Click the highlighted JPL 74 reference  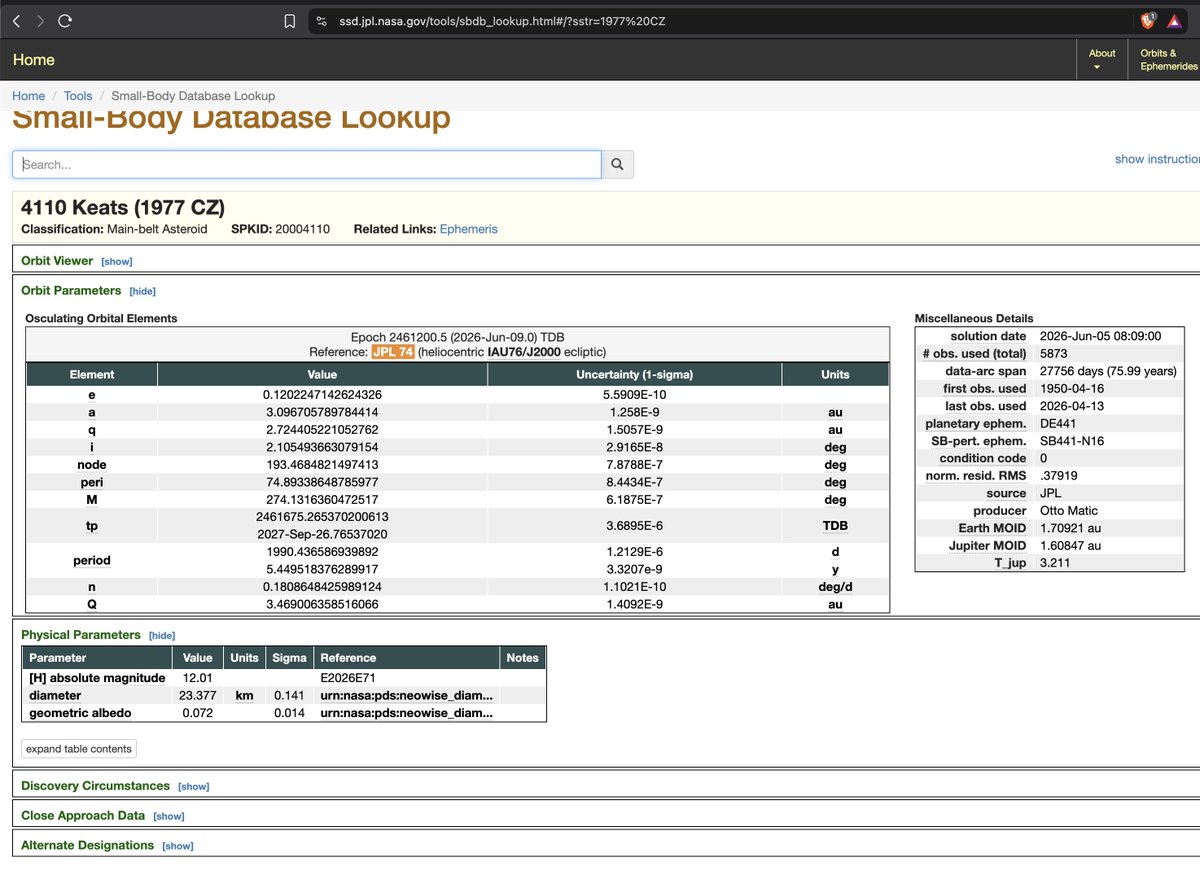pyautogui.click(x=393, y=352)
